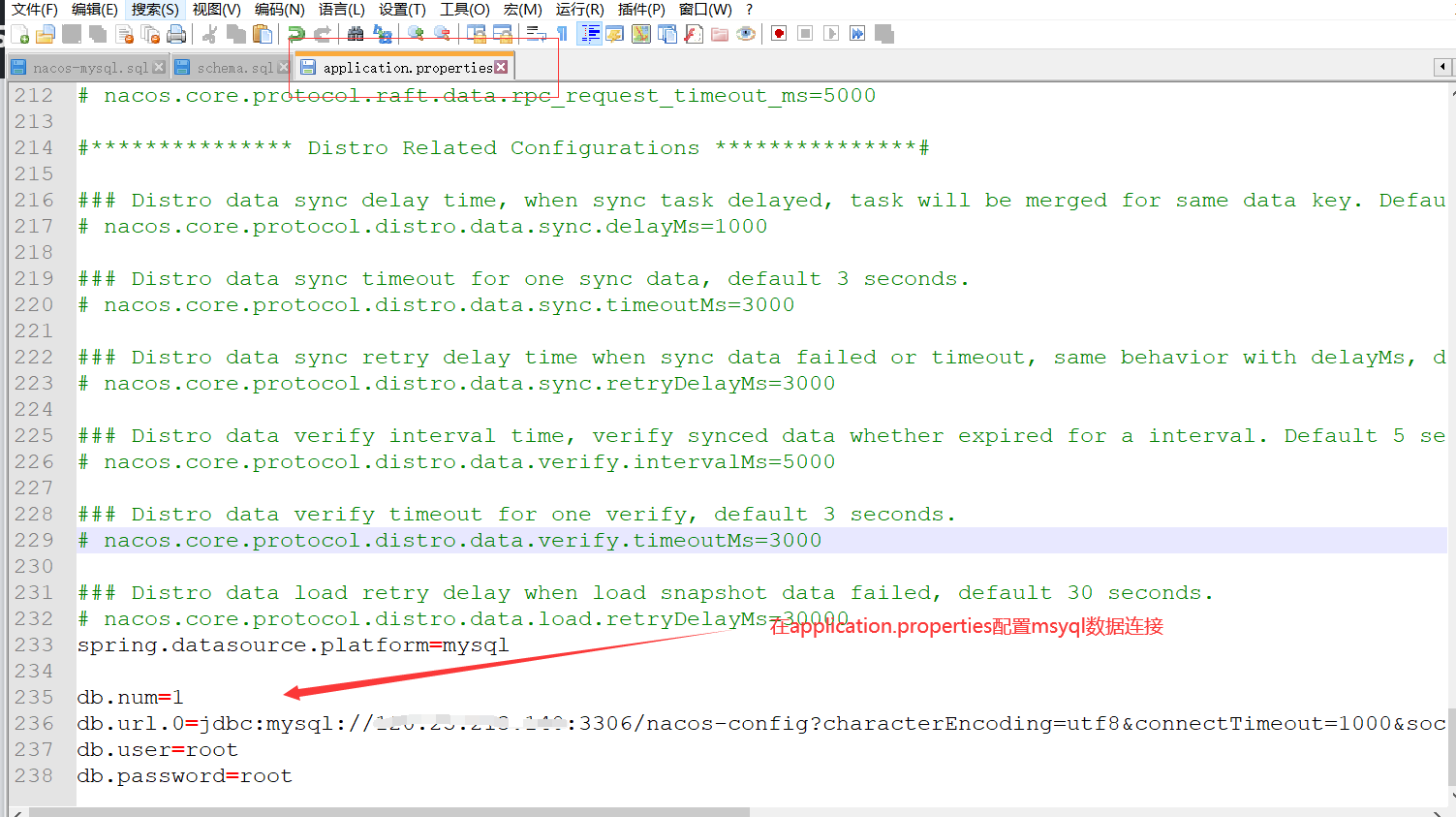Toggle Show all characters pilcrow icon
This screenshot has height=817, width=1456.
[x=561, y=35]
